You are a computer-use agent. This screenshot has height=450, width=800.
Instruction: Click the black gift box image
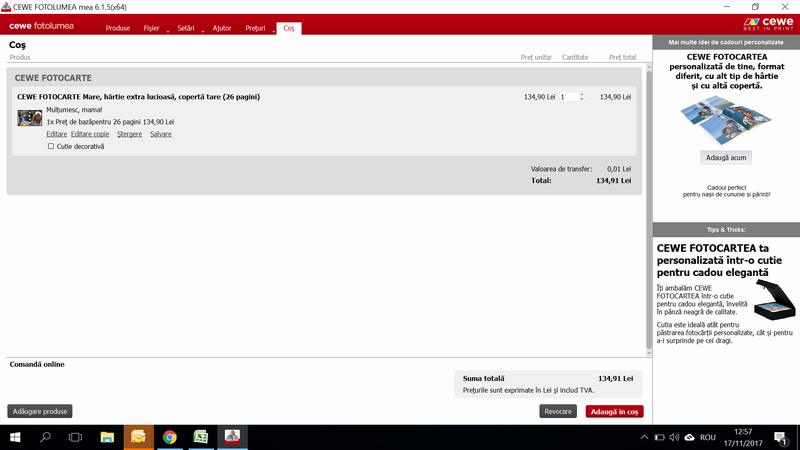point(774,300)
